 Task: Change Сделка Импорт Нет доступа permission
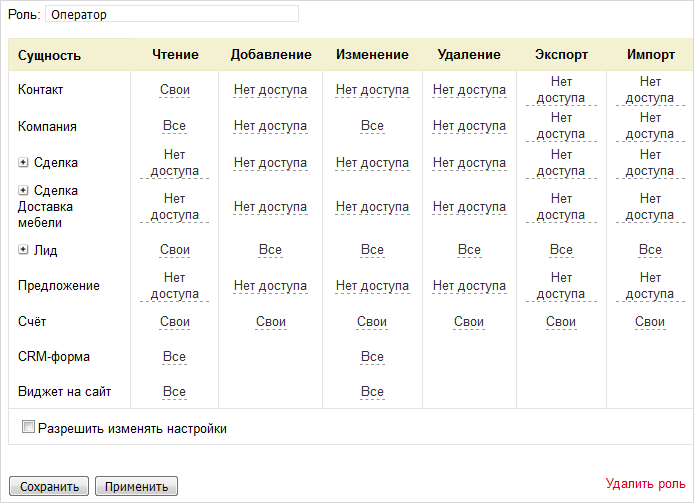[x=650, y=163]
